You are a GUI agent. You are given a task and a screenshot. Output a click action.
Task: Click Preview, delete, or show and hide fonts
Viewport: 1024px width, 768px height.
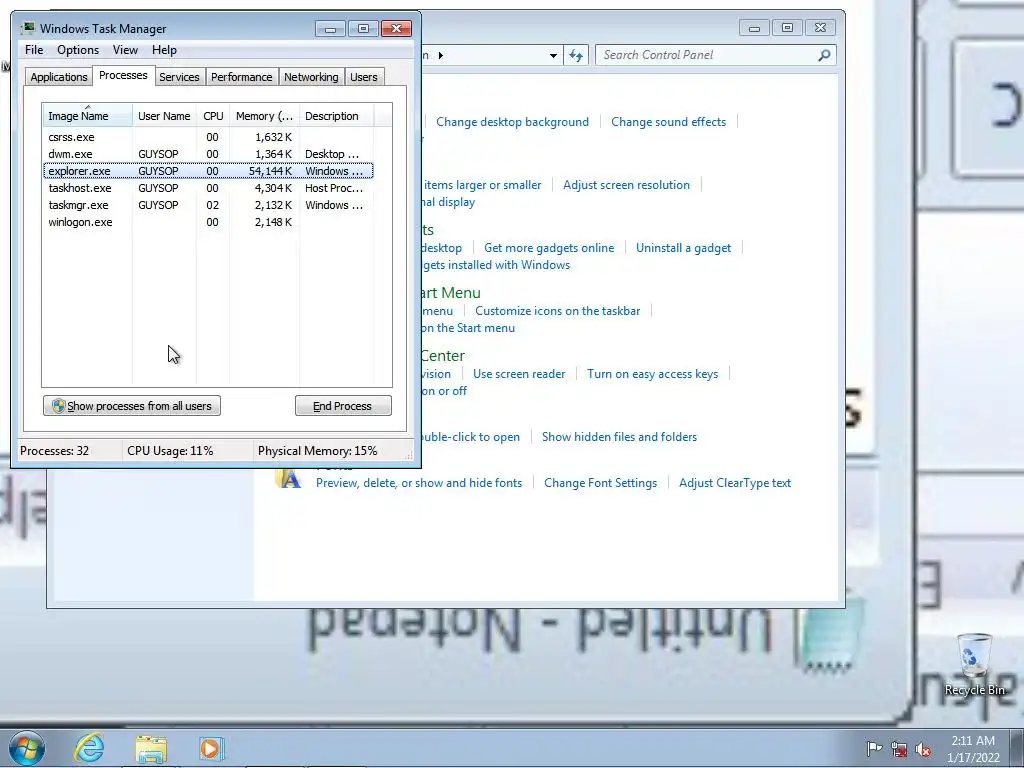[419, 483]
